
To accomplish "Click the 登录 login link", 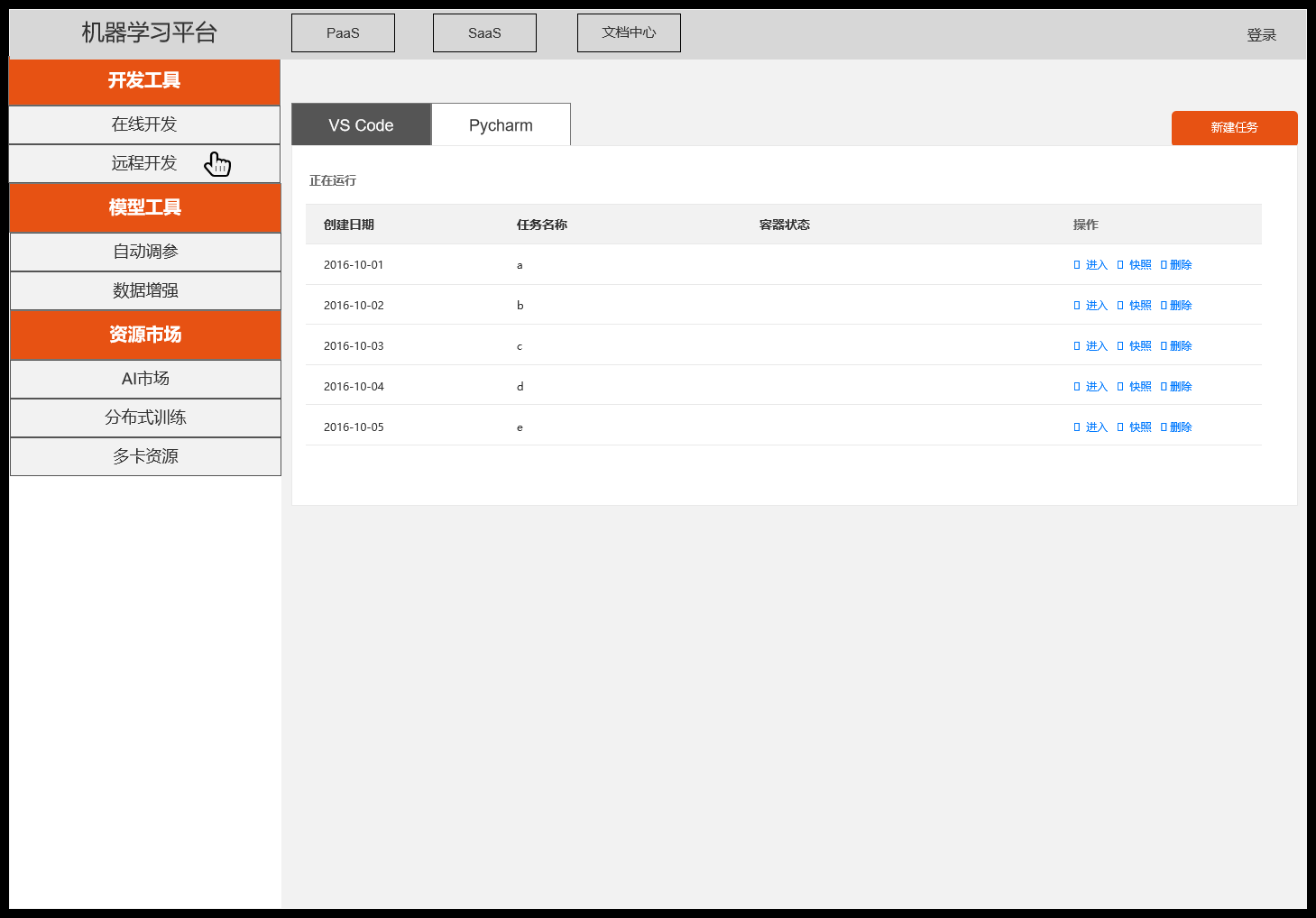I will coord(1261,35).
